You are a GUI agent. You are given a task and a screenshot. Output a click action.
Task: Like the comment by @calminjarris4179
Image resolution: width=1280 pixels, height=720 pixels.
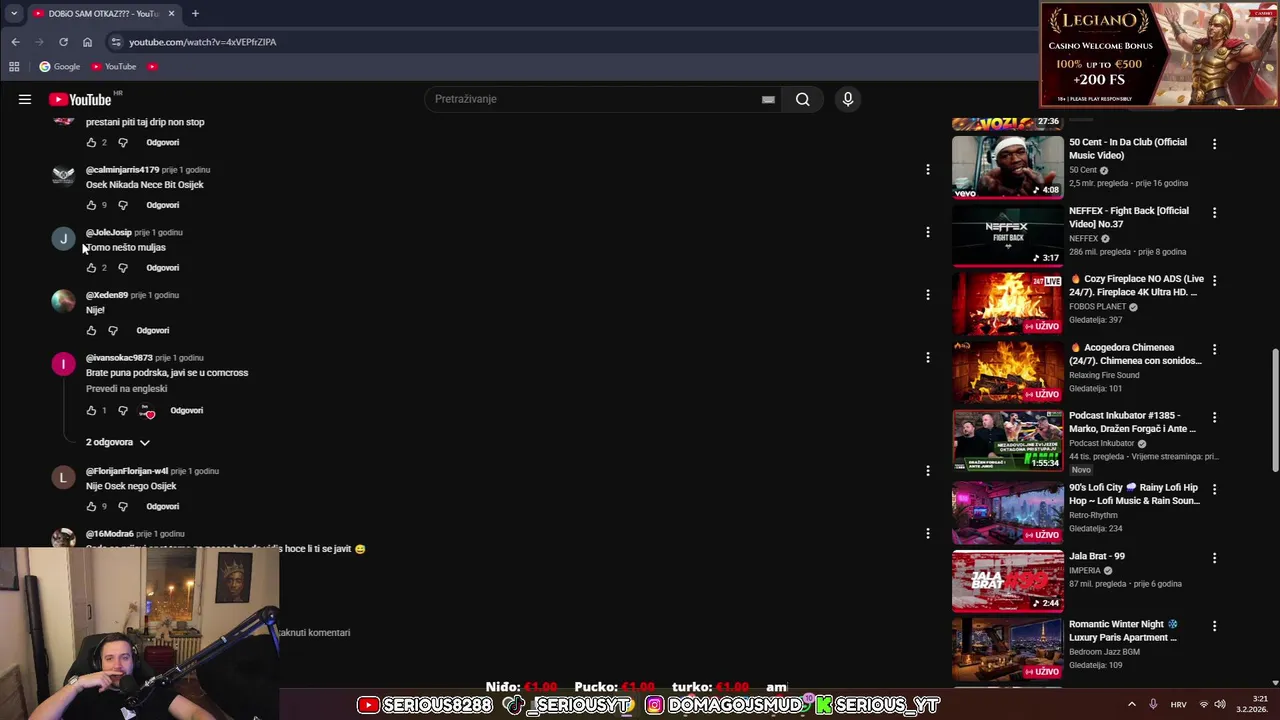click(x=91, y=205)
